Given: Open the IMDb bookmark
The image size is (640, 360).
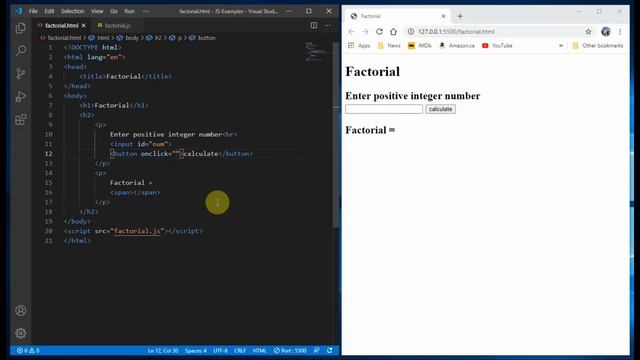Looking at the screenshot, I should (x=420, y=46).
